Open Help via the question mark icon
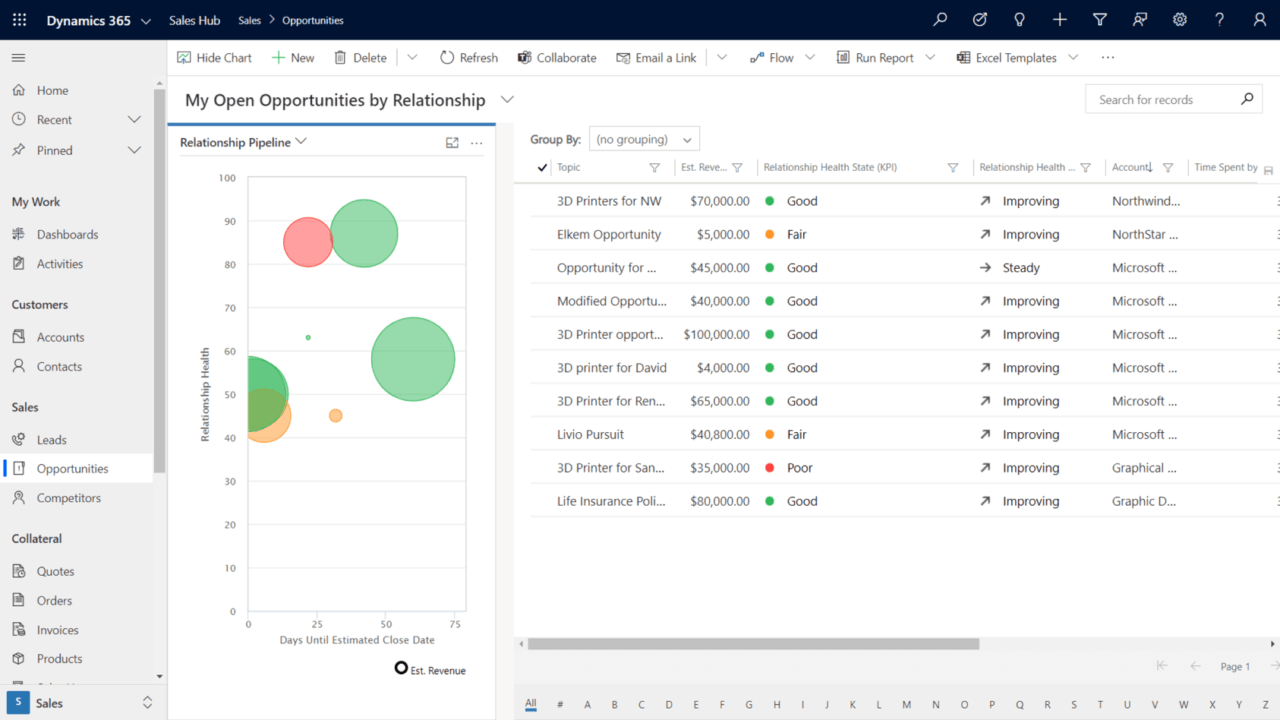This screenshot has width=1280, height=720. pyautogui.click(x=1219, y=19)
